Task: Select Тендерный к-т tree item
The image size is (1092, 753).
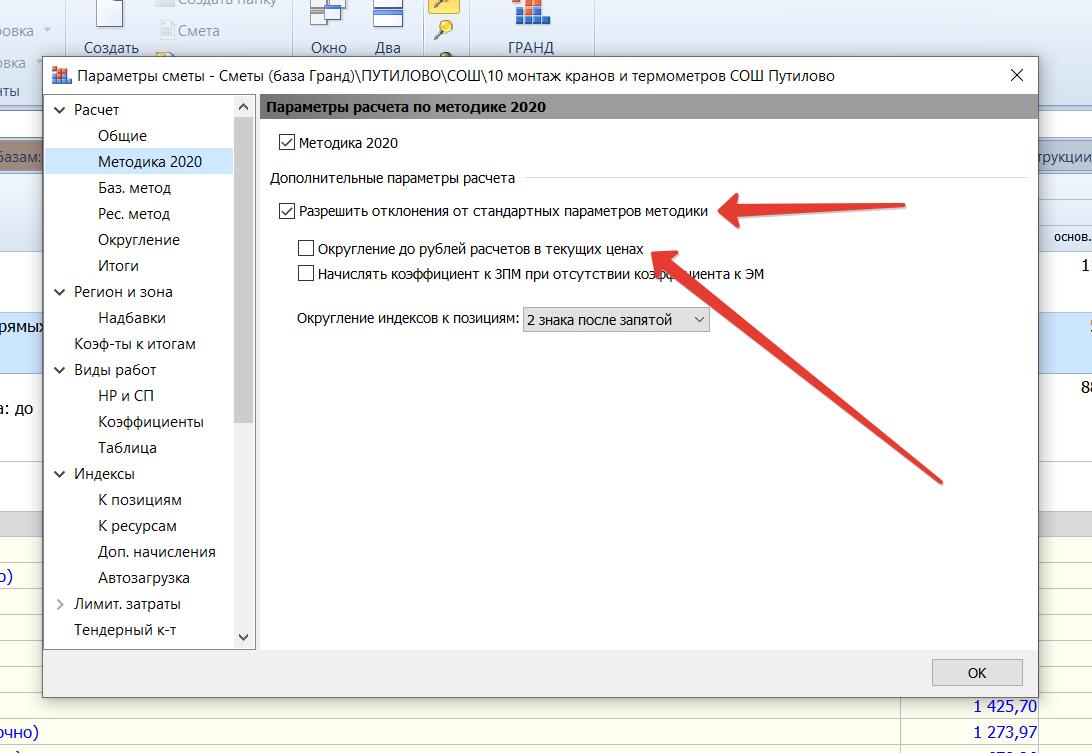Action: point(125,630)
